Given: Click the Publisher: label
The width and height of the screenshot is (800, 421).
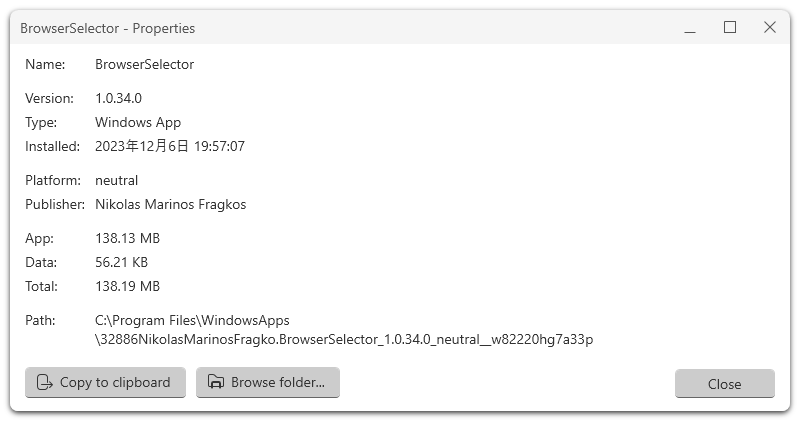Looking at the screenshot, I should (x=55, y=205).
